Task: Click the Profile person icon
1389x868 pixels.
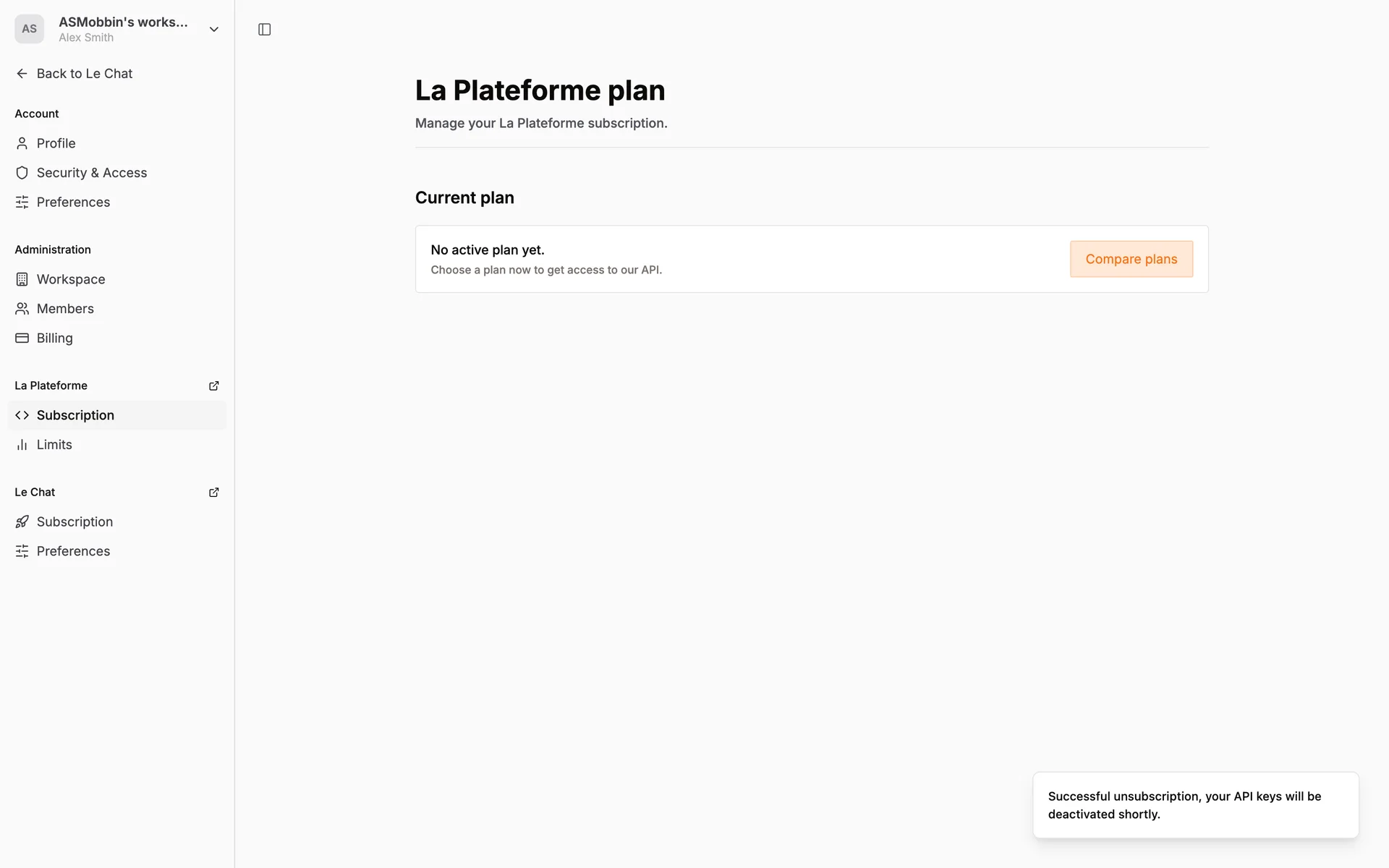Action: (x=22, y=143)
